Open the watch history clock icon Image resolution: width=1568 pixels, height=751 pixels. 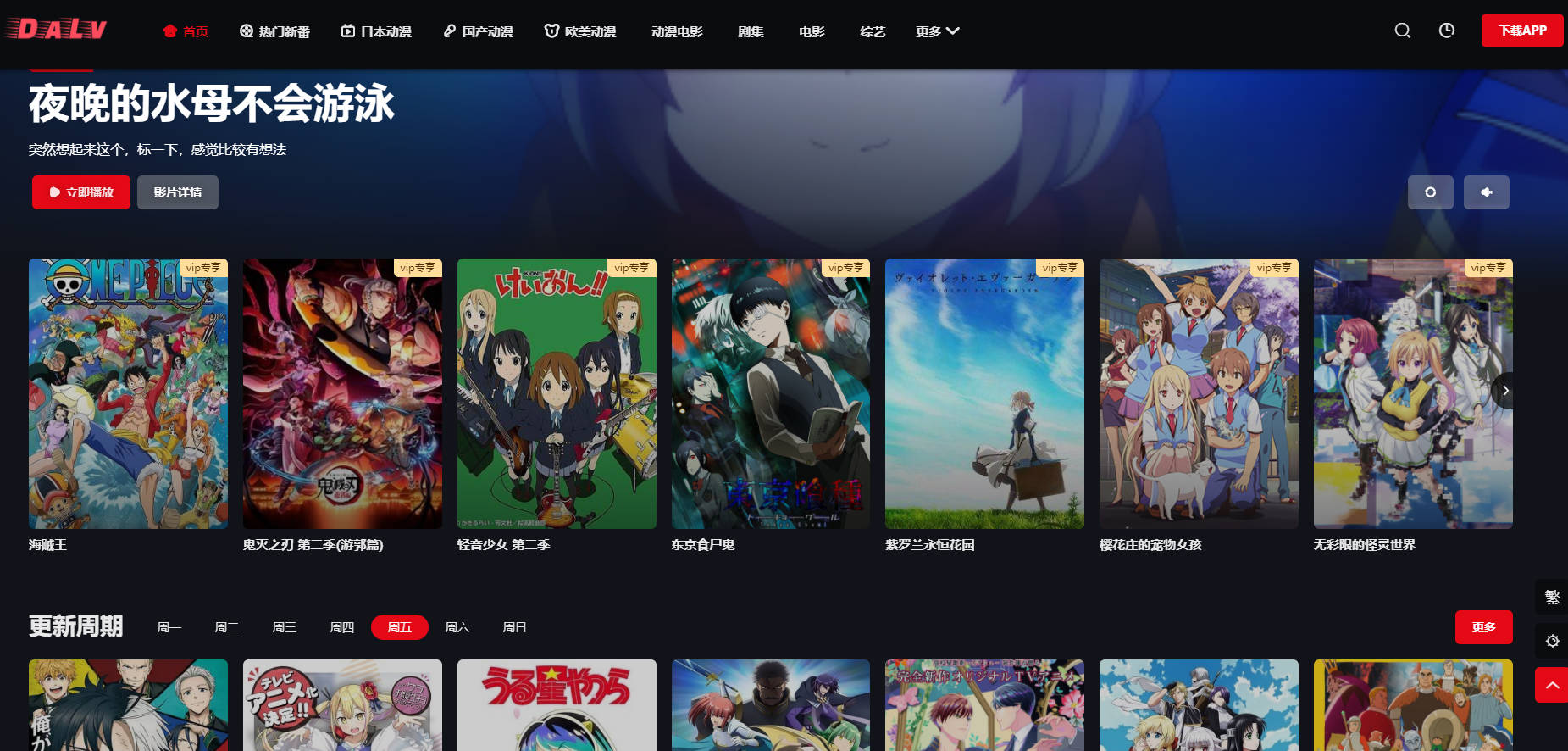(1447, 31)
